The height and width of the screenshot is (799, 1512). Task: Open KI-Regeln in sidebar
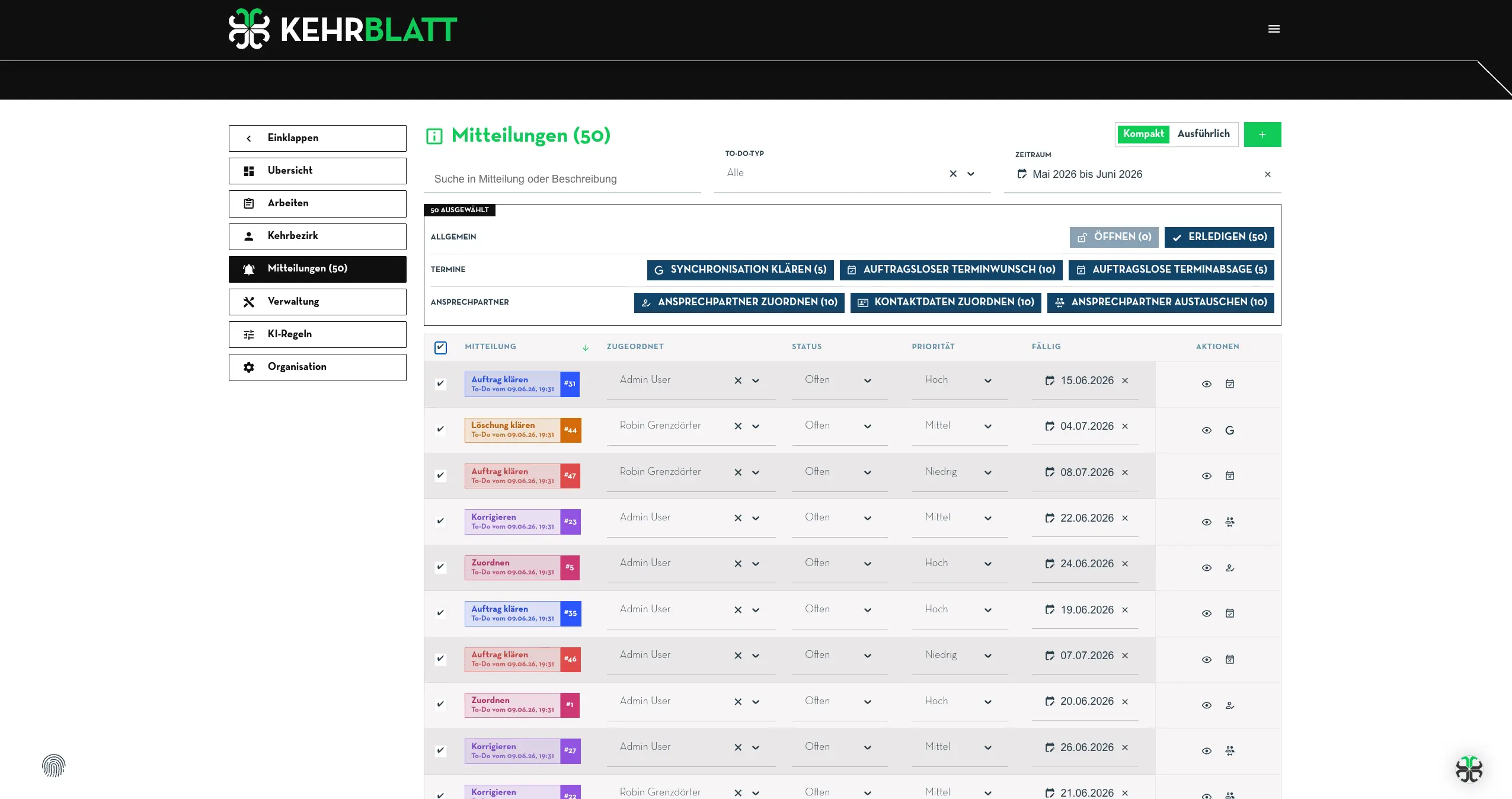[318, 334]
